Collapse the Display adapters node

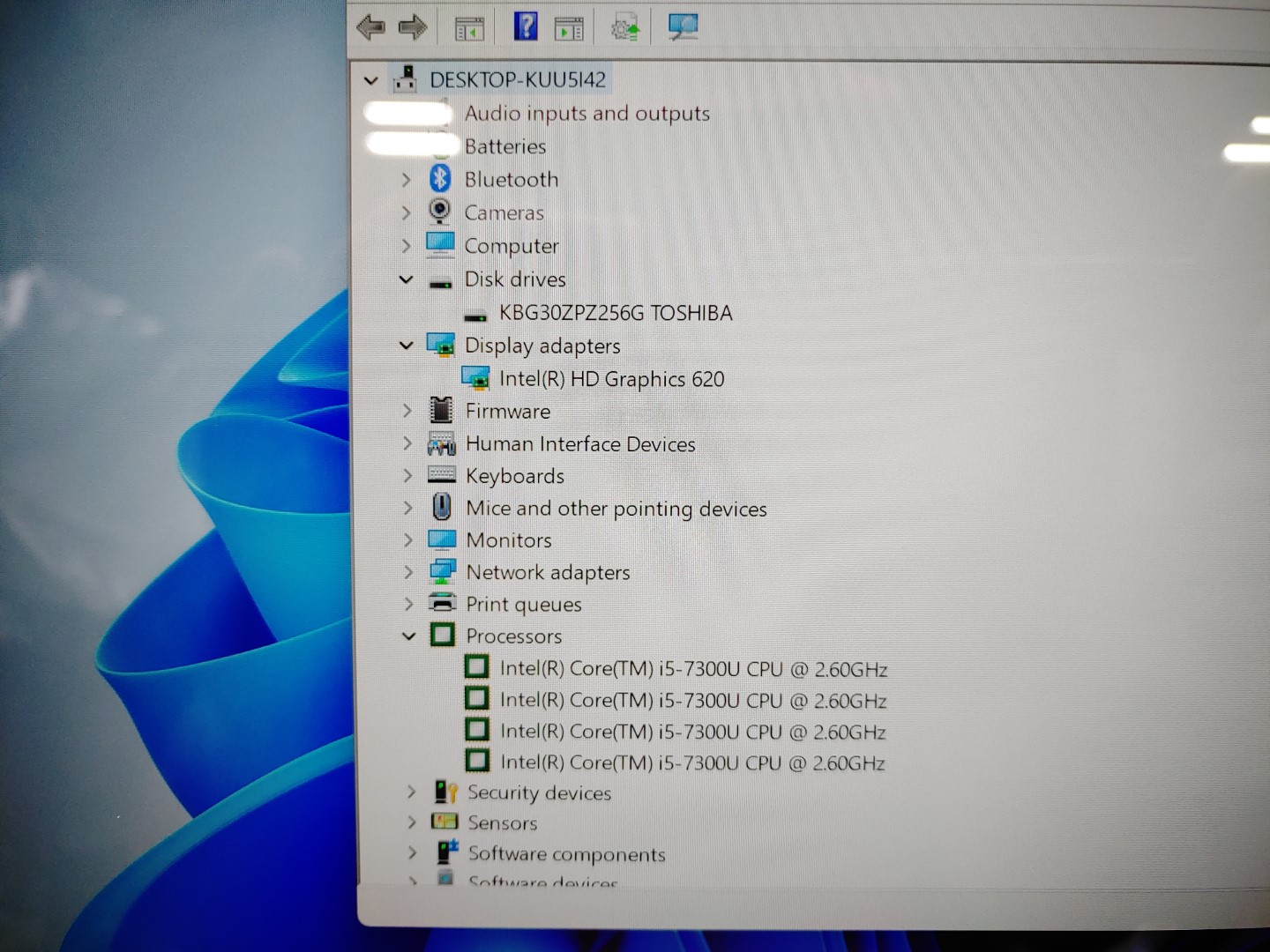tap(406, 346)
